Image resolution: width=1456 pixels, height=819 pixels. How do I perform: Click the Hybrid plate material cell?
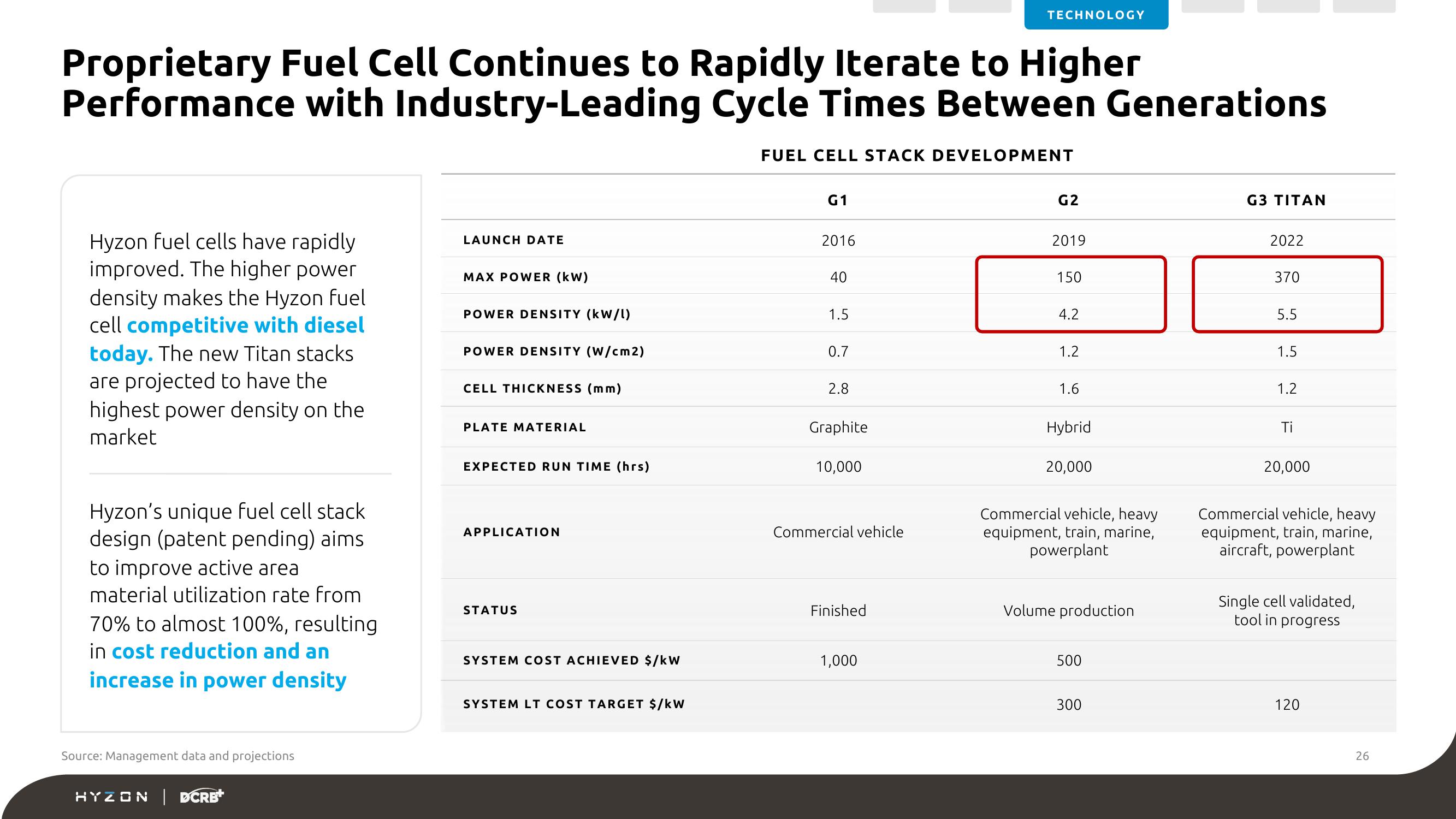(1069, 428)
